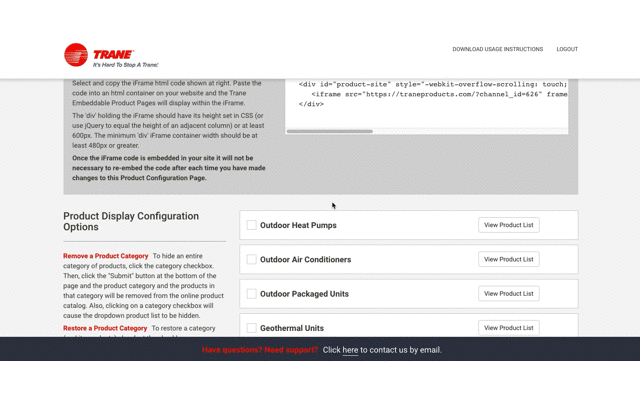This screenshot has height=400, width=640.
Task: Toggle the Outdoor Air Conditioners checkbox
Action: 251,259
